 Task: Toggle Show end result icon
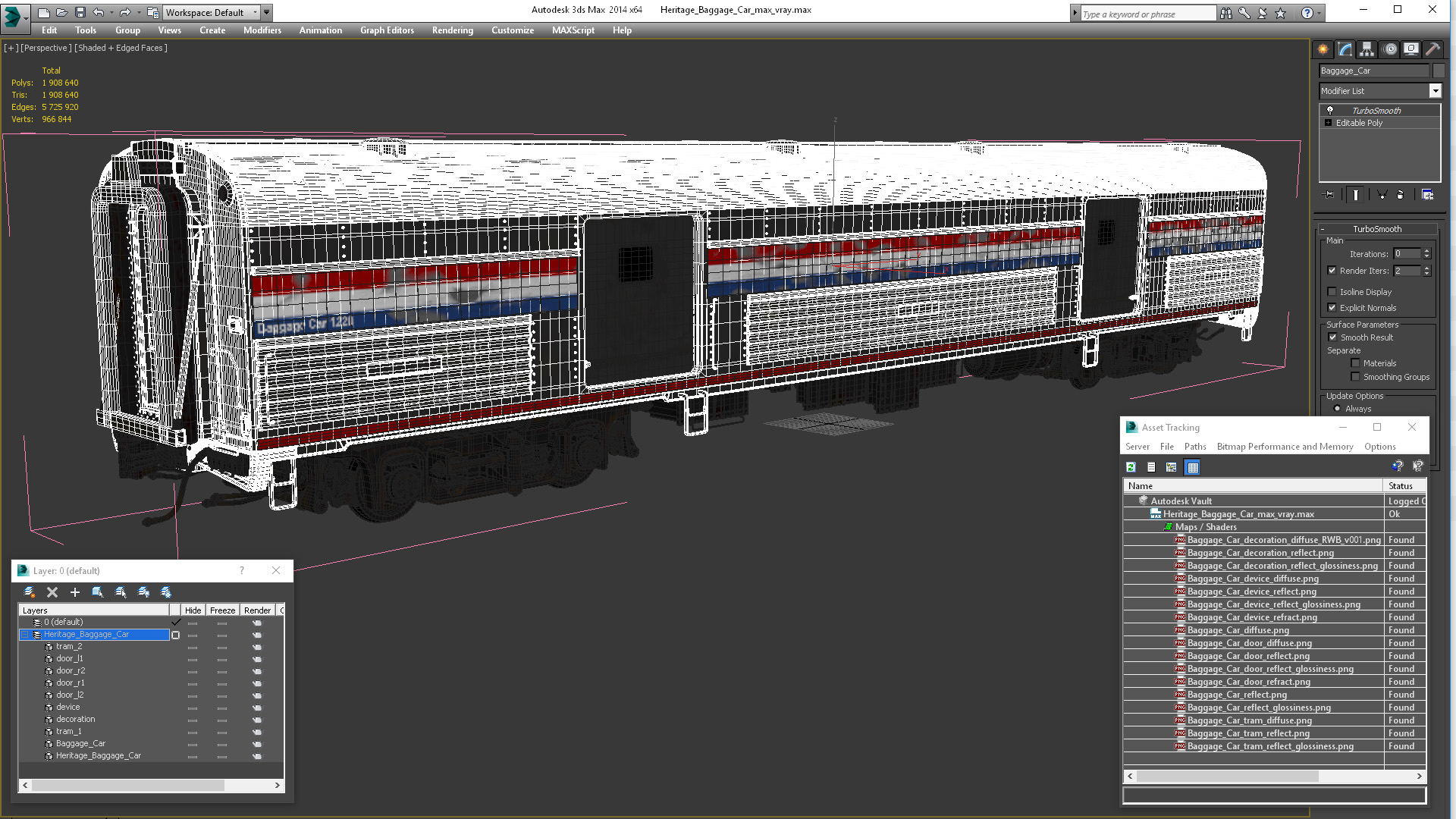click(x=1356, y=195)
